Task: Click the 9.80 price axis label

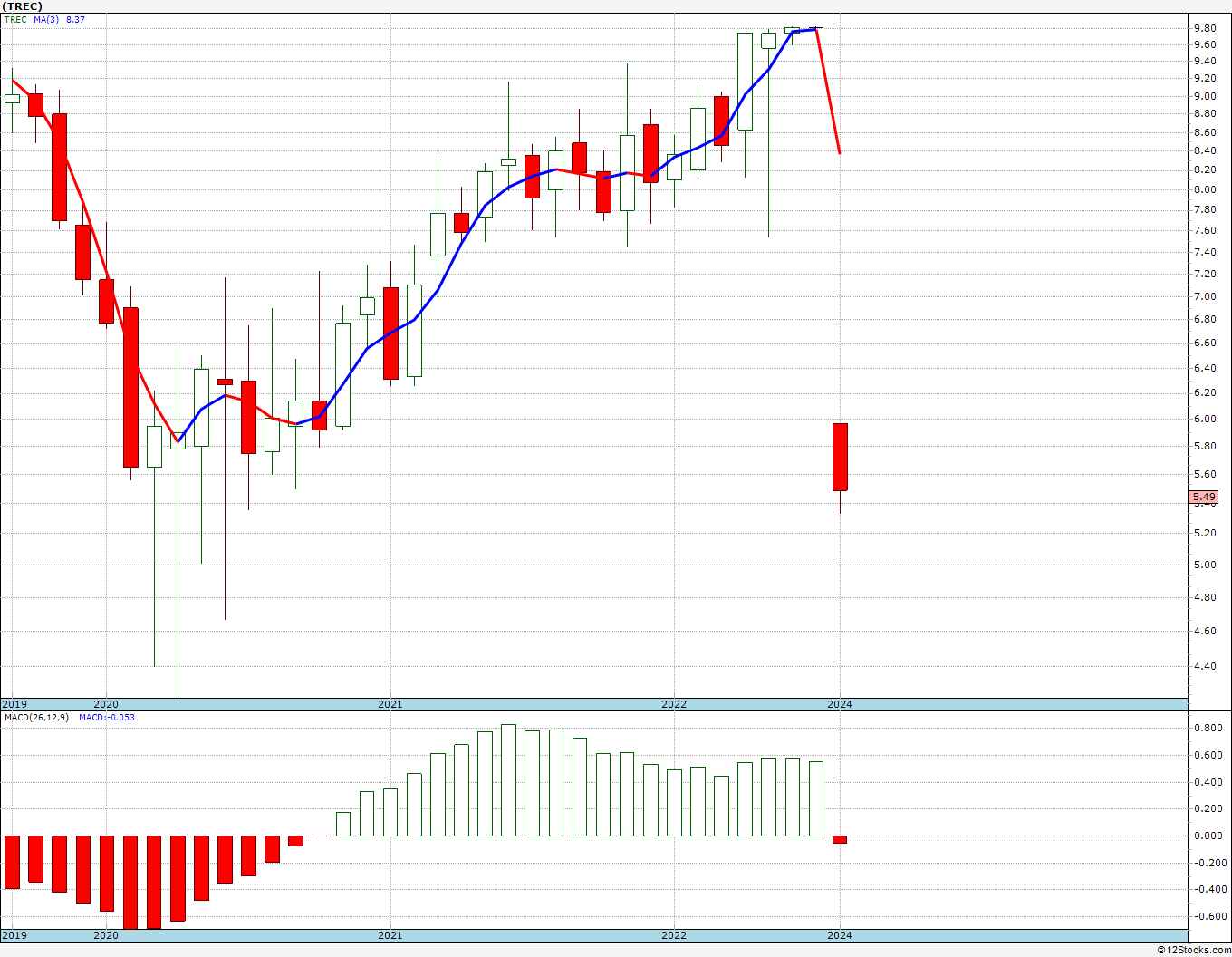Action: [x=1204, y=28]
